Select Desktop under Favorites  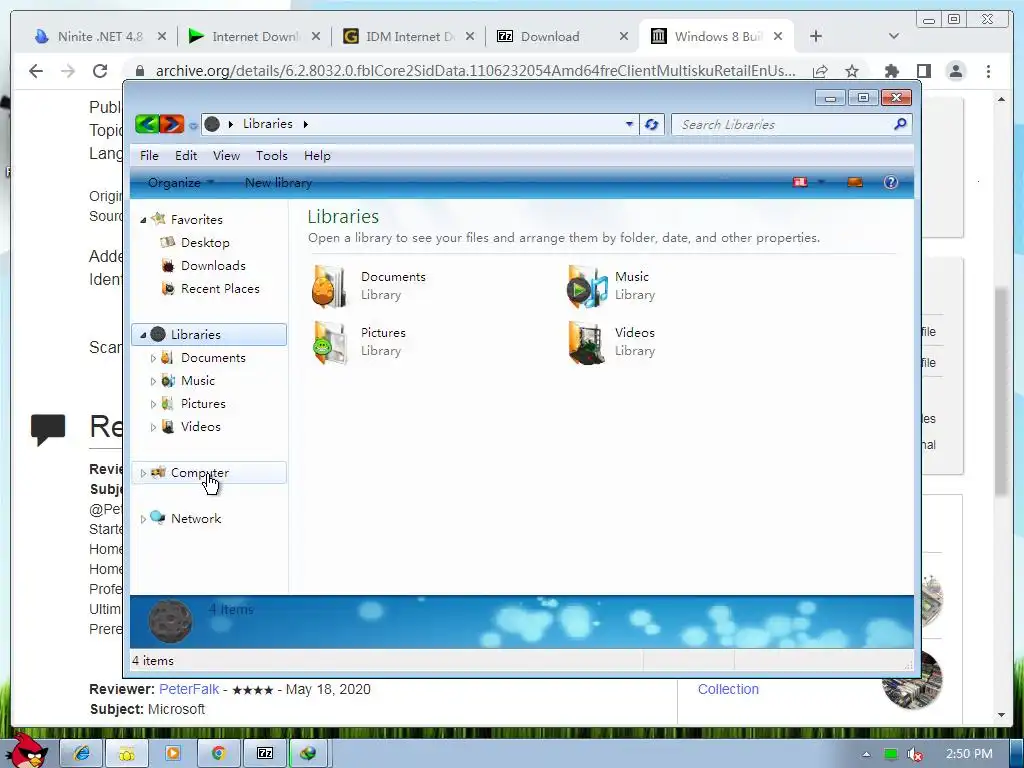(x=205, y=242)
